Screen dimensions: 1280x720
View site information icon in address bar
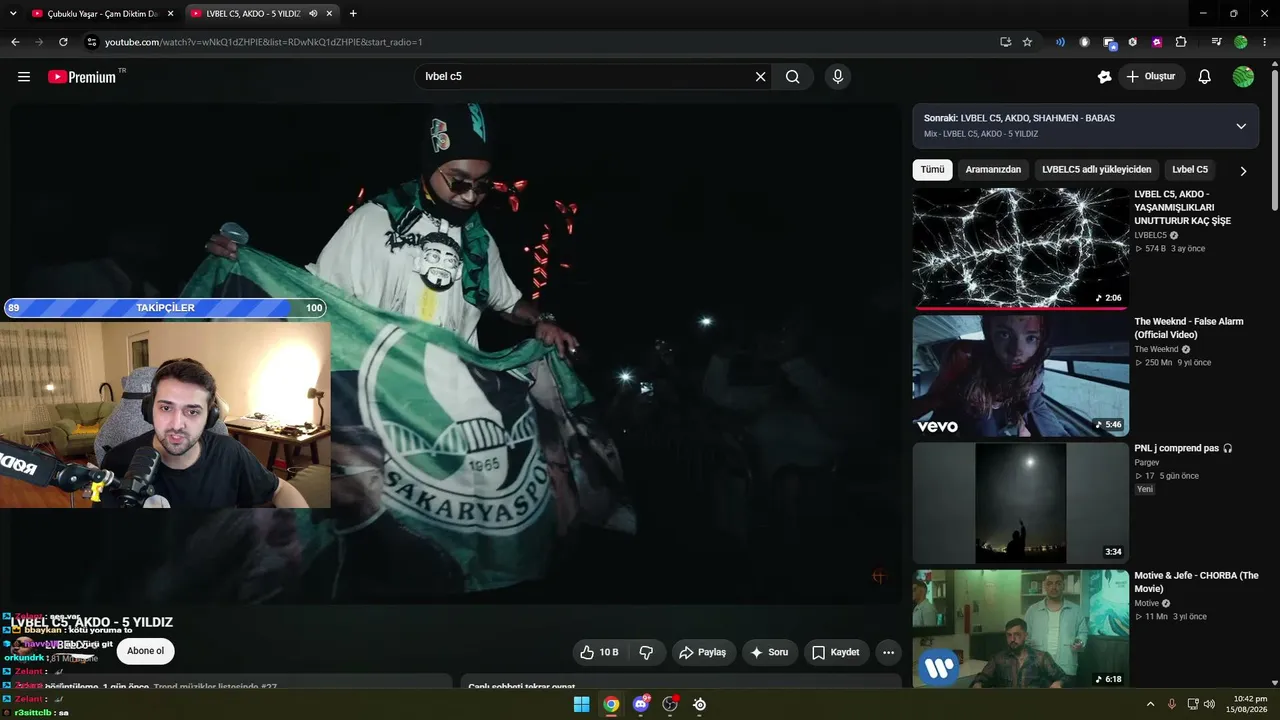tap(91, 42)
